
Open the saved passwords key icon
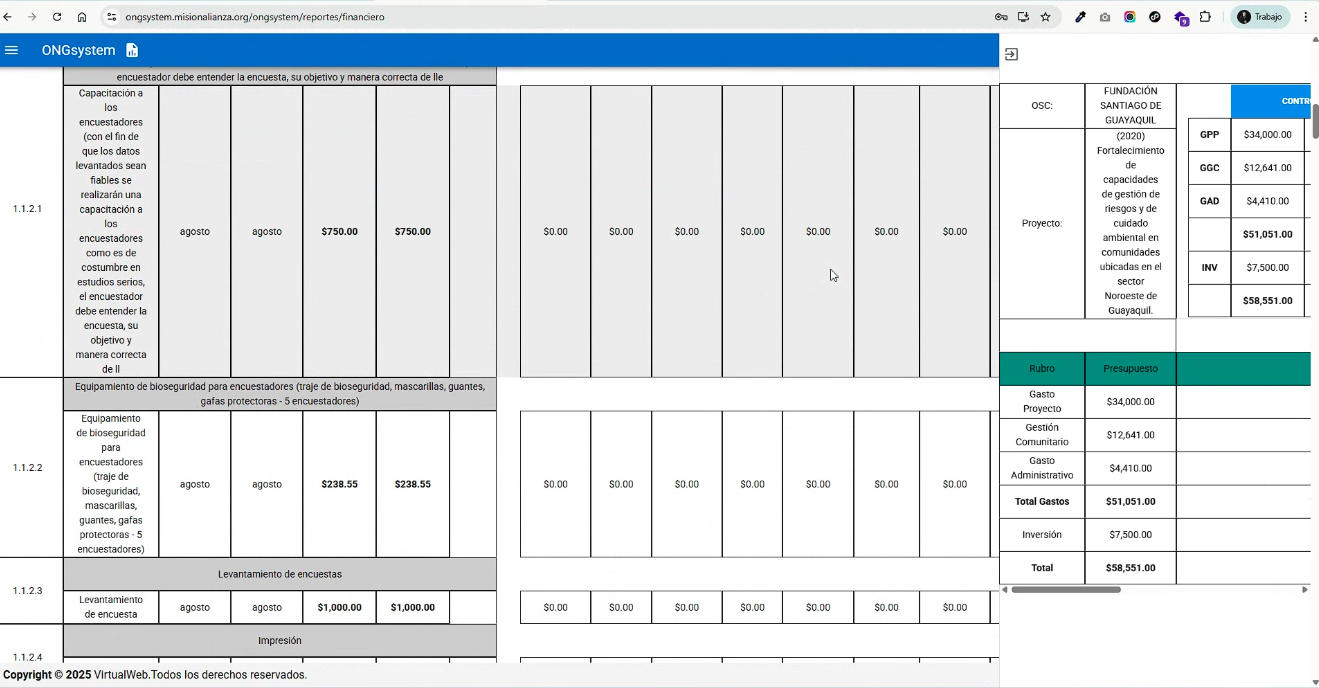[x=1000, y=17]
